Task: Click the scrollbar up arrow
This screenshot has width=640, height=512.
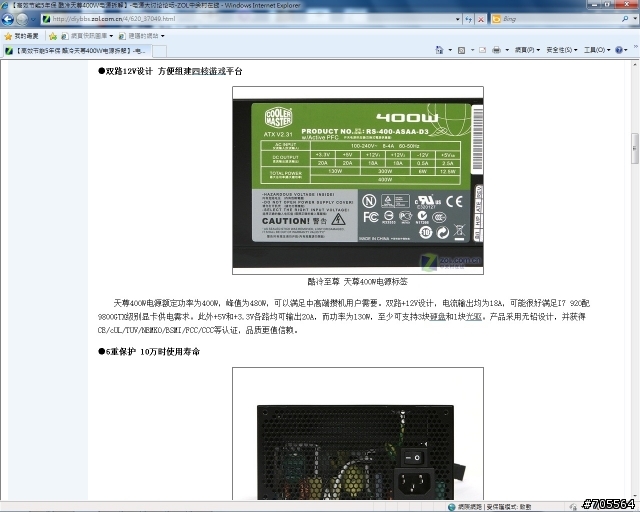Action: pos(635,65)
